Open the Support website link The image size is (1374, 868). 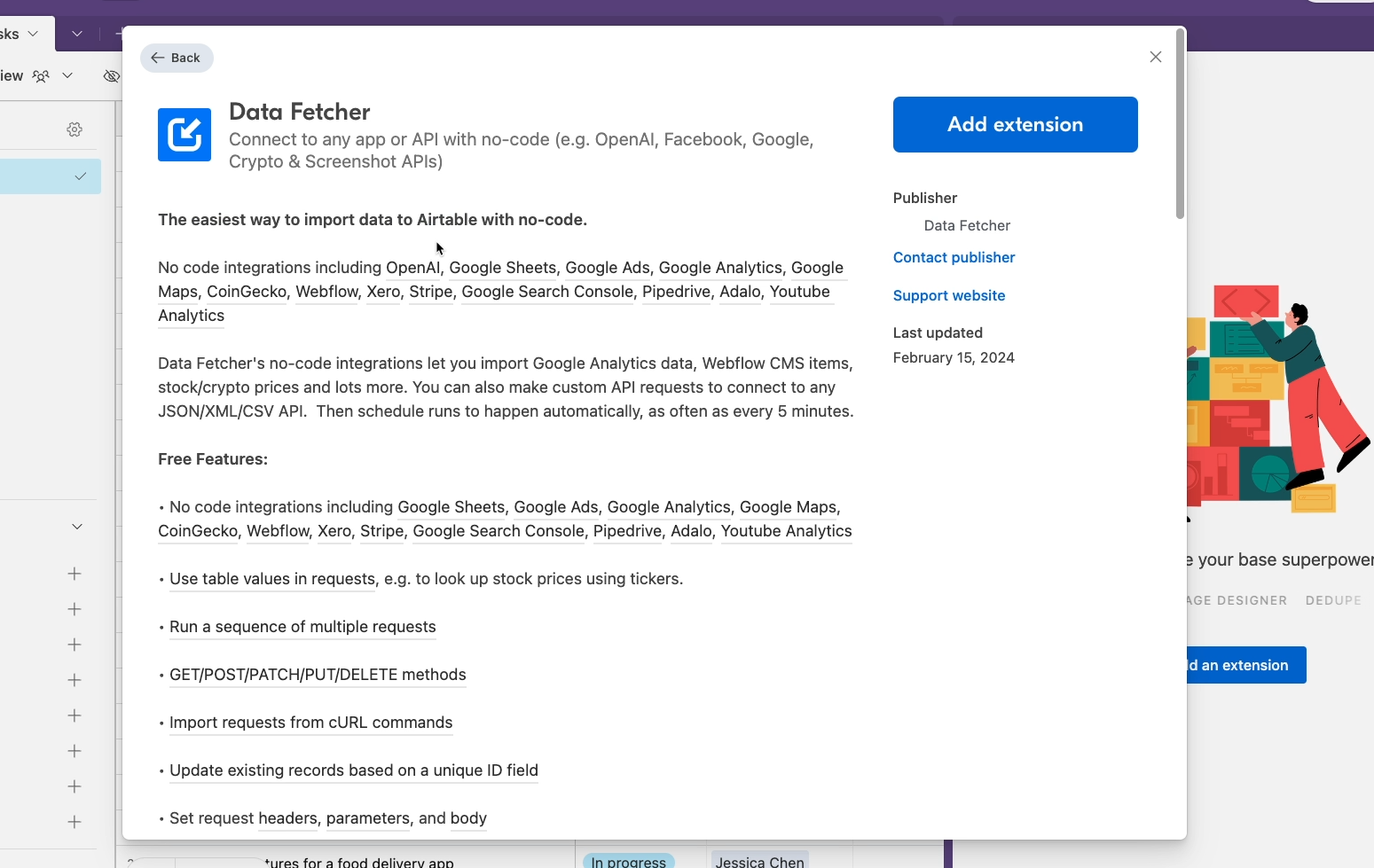click(x=949, y=295)
